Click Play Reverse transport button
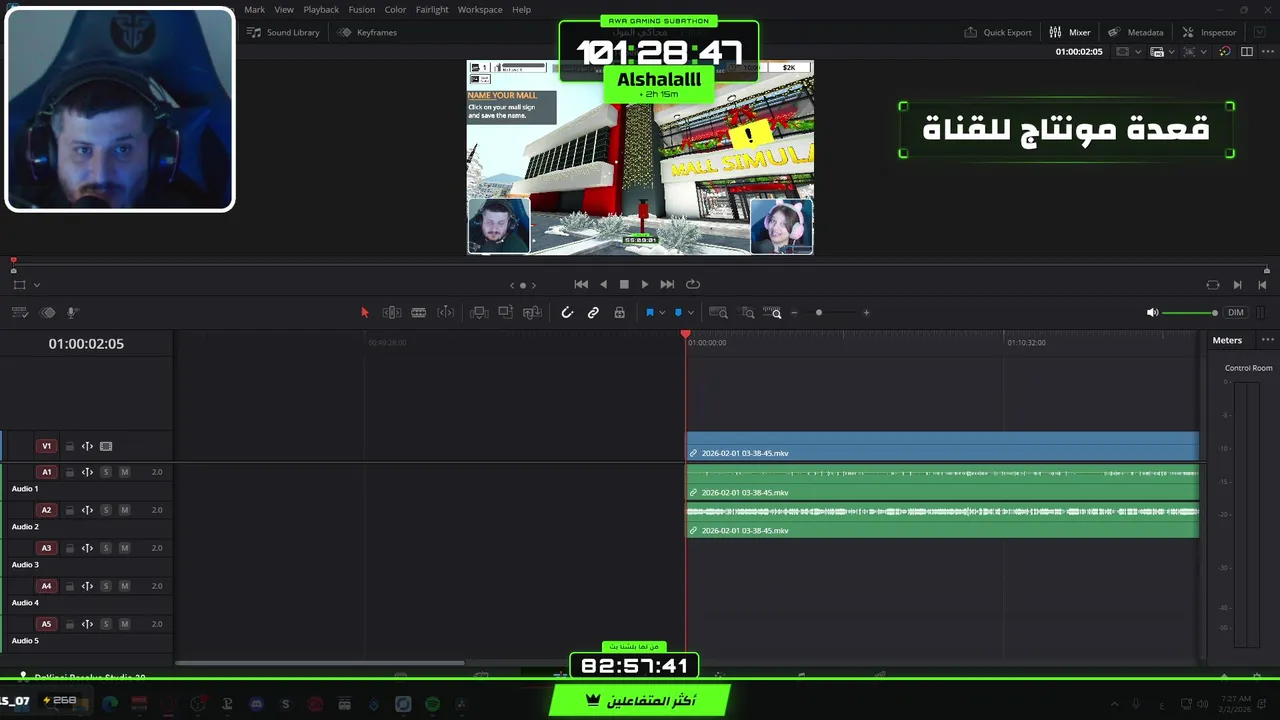Image resolution: width=1280 pixels, height=720 pixels. coord(603,285)
